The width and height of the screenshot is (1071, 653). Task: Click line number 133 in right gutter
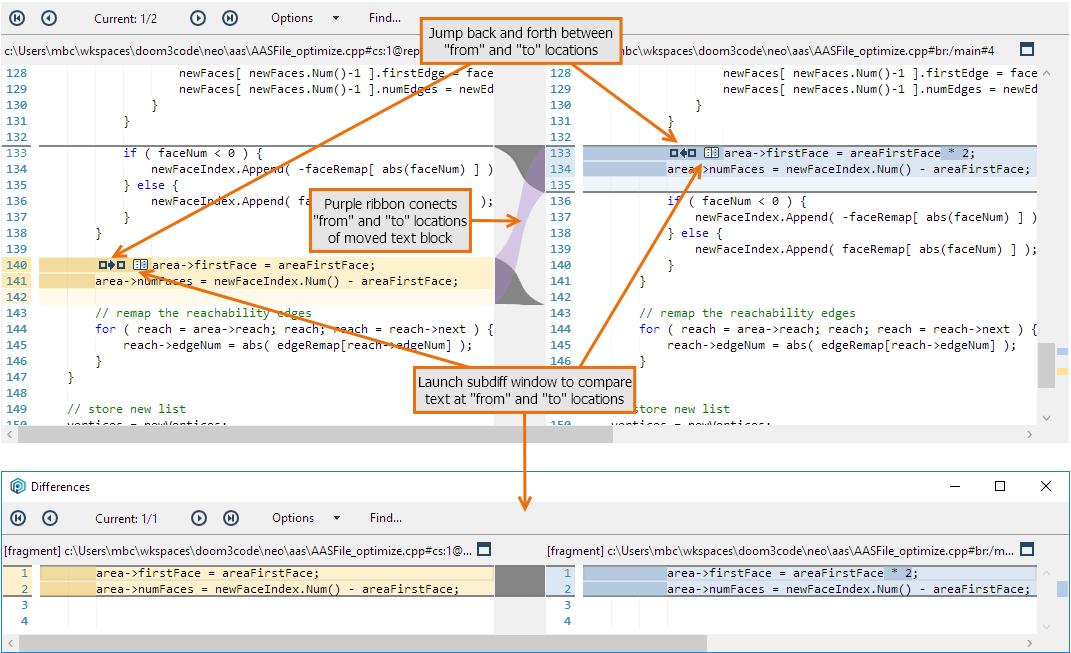561,153
